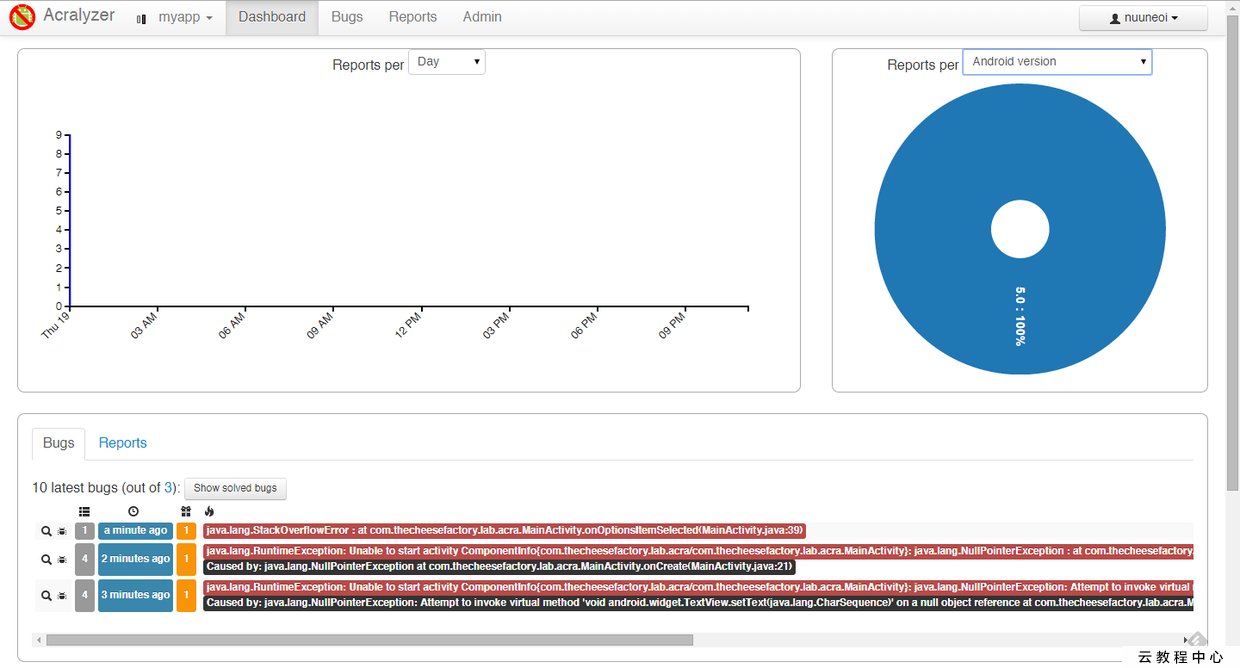Click the magnifier icon in '2 minutes ago' row
Viewport: 1240px width, 668px height.
[46, 560]
